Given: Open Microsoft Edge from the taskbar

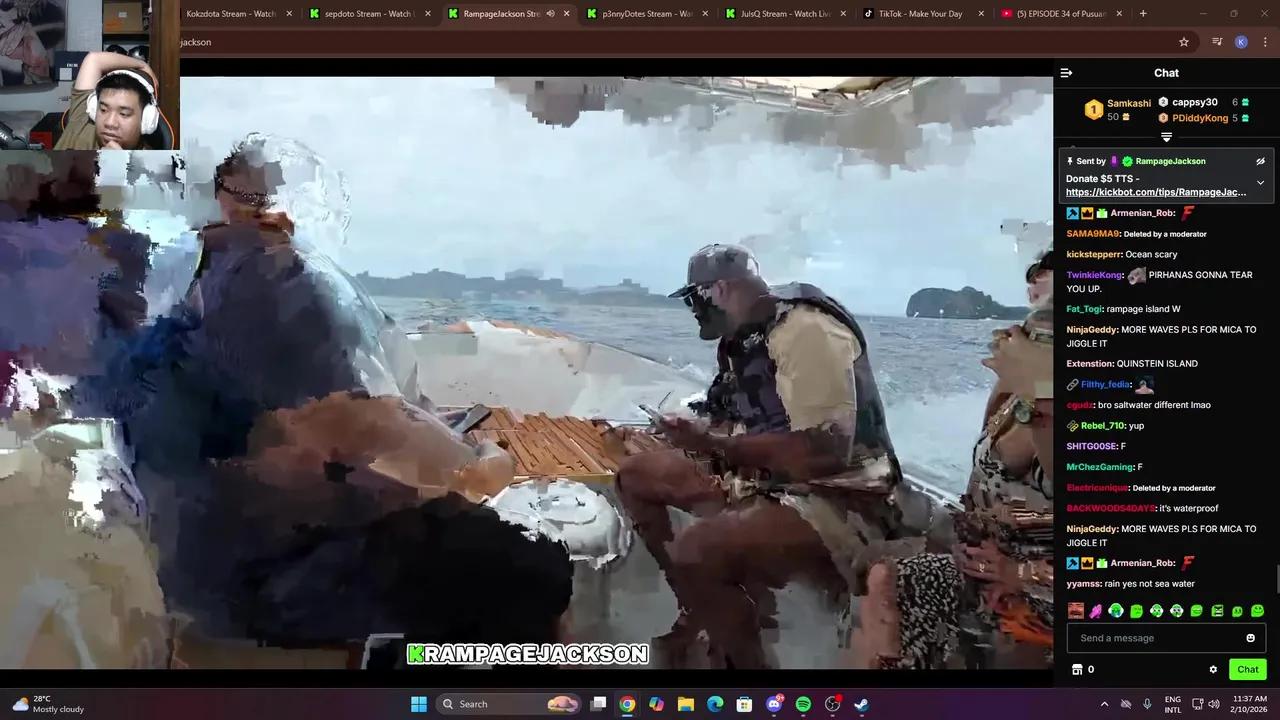Looking at the screenshot, I should pyautogui.click(x=715, y=704).
